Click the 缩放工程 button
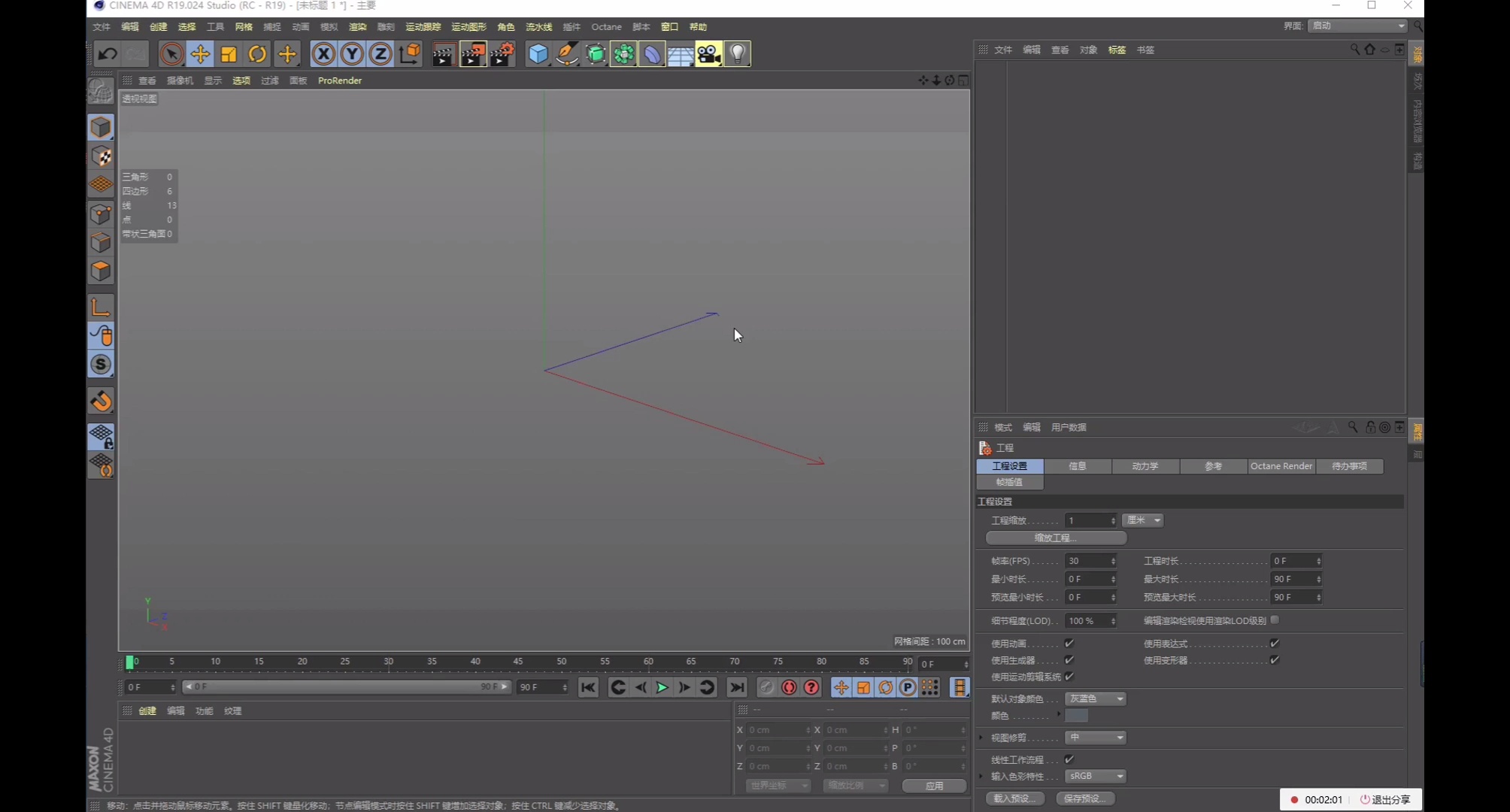The height and width of the screenshot is (812, 1510). click(x=1056, y=538)
